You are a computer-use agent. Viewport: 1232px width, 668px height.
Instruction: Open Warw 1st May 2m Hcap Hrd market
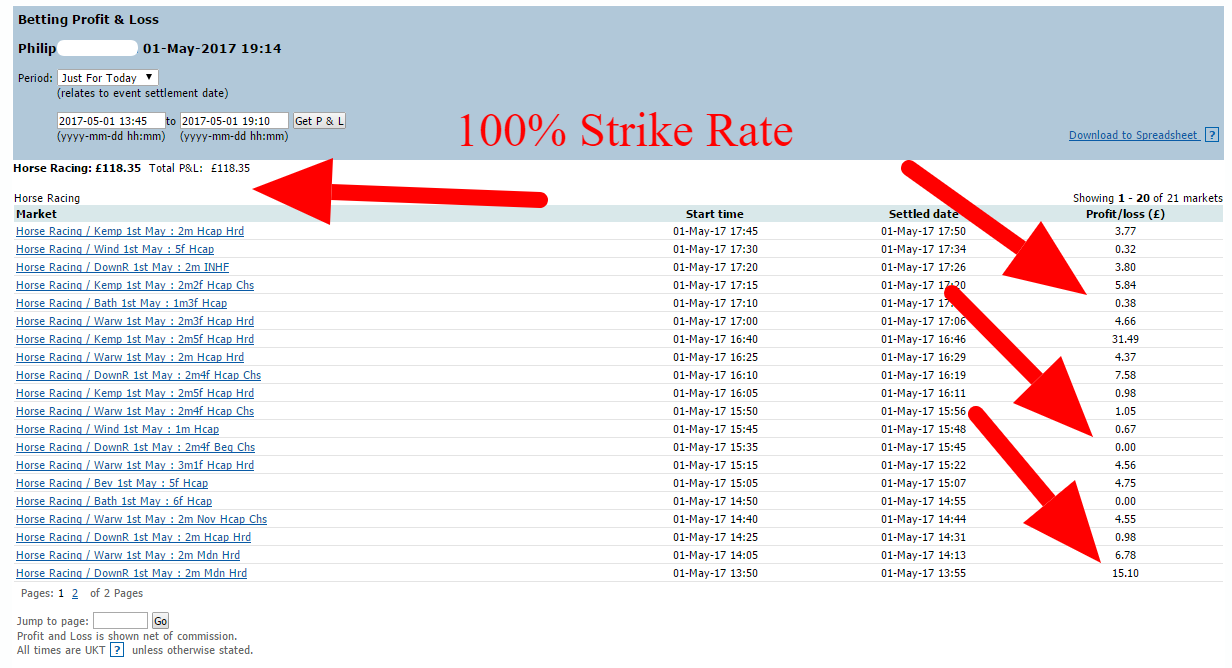[130, 357]
